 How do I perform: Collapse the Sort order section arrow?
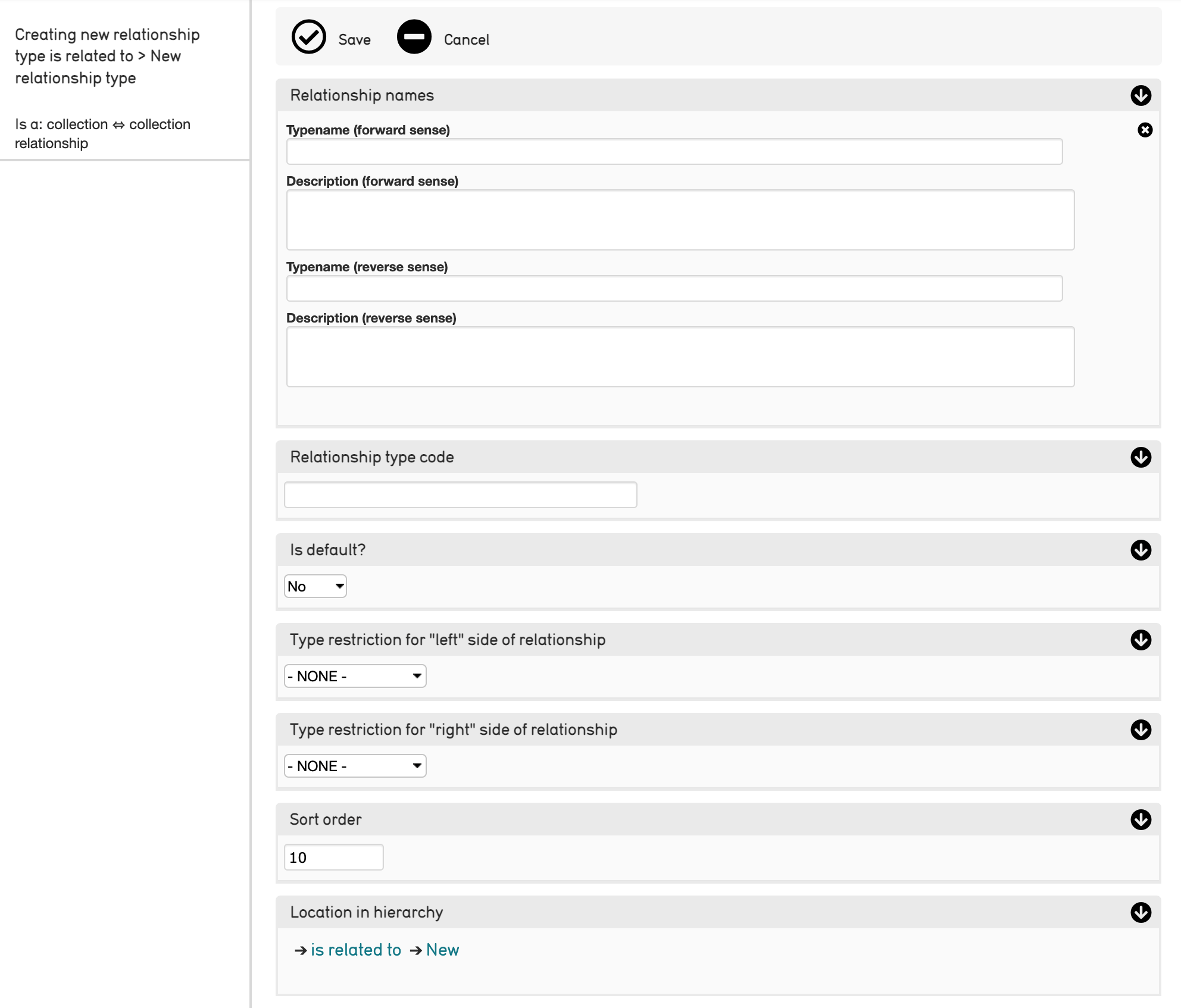[1141, 819]
